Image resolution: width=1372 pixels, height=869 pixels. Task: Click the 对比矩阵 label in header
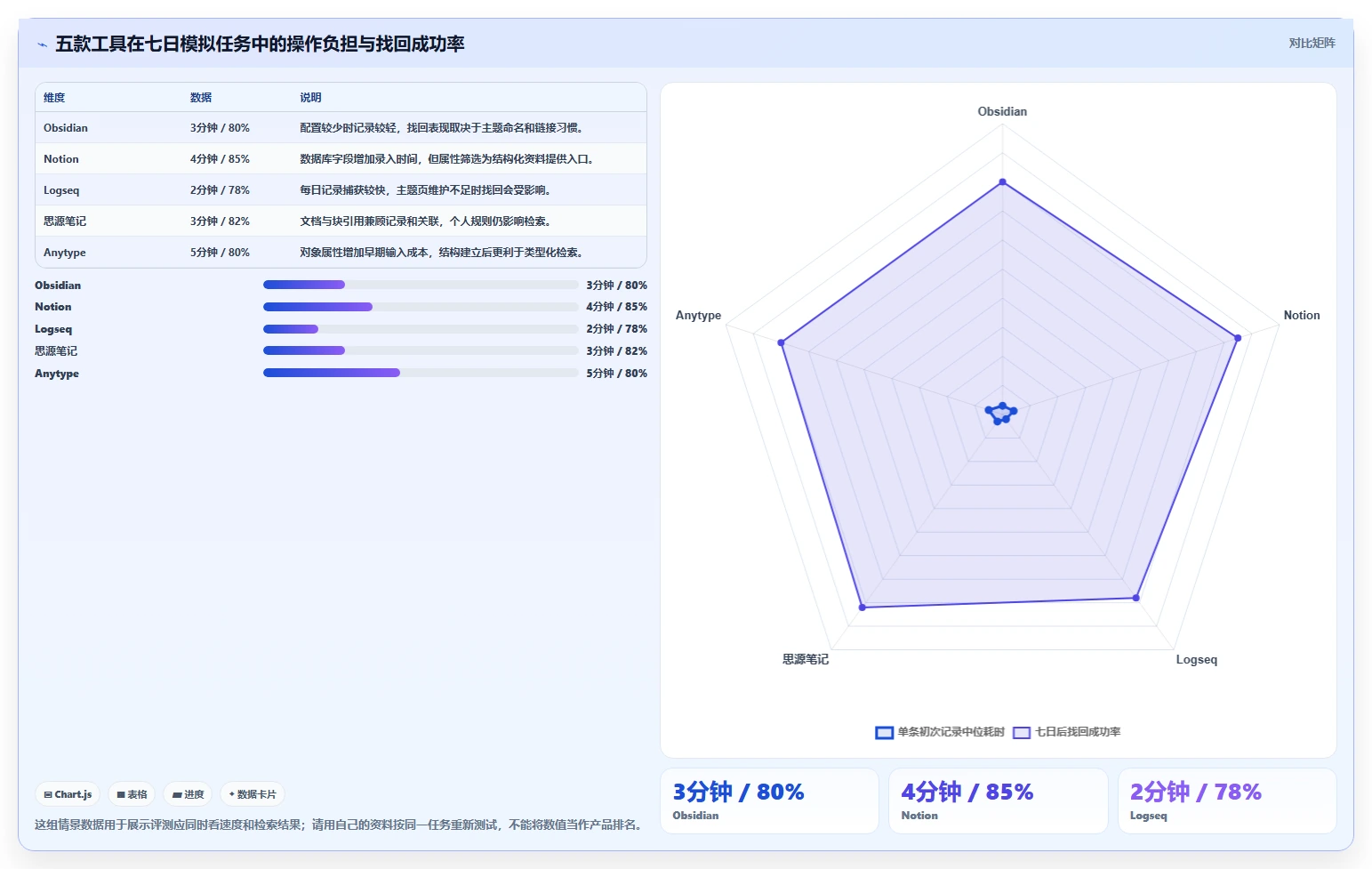pos(1312,43)
